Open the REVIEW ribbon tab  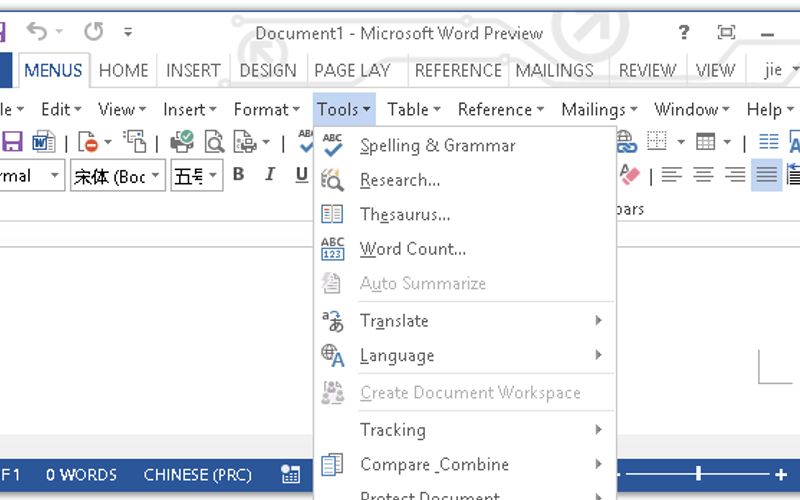[647, 70]
